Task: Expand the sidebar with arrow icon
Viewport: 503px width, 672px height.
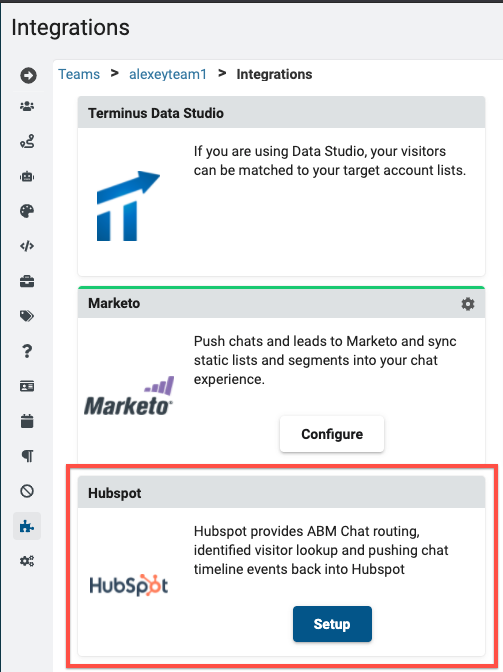Action: pos(28,75)
